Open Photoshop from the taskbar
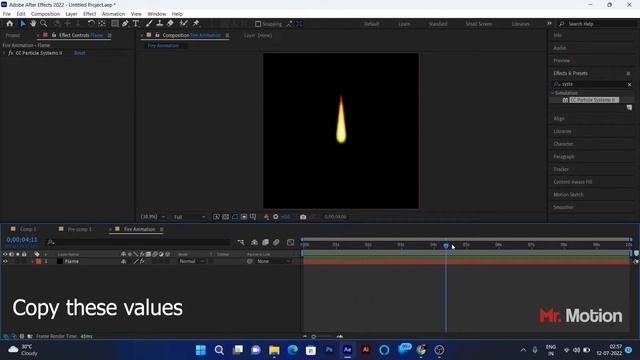 329,350
